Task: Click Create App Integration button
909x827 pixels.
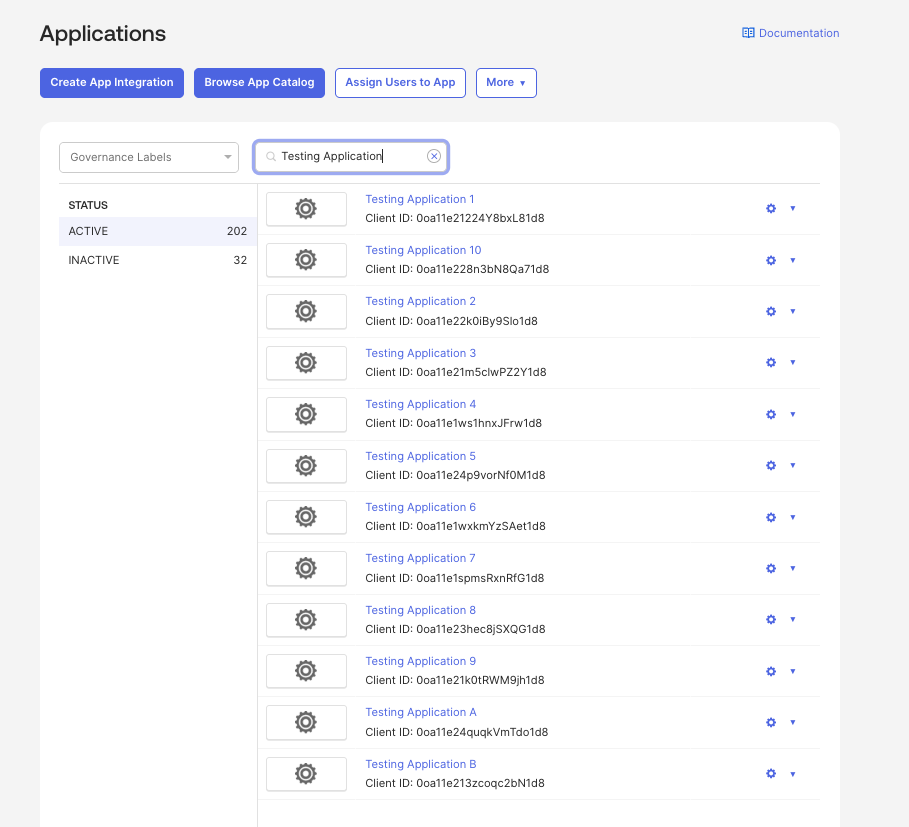Action: pos(112,83)
